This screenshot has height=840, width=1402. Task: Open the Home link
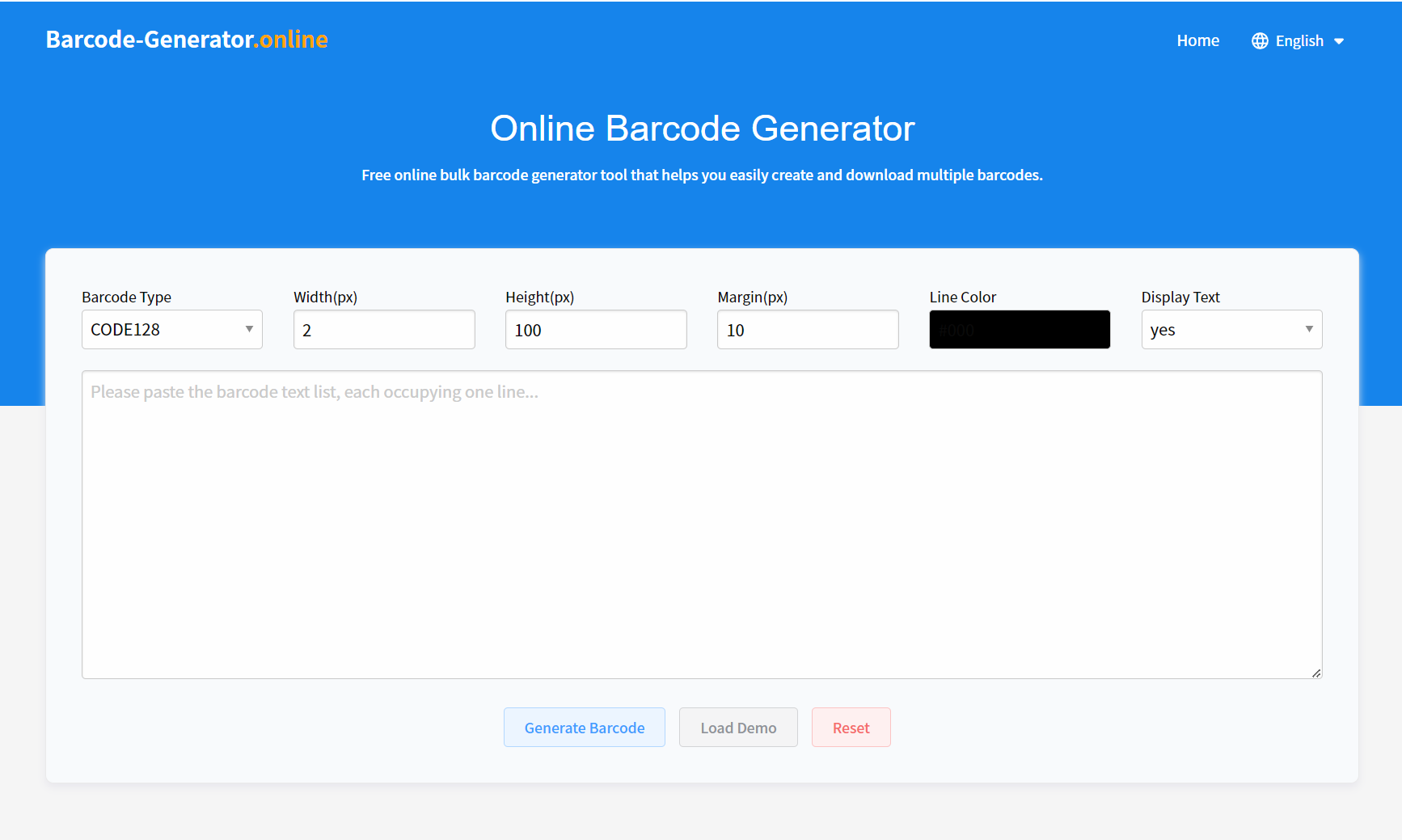tap(1197, 40)
